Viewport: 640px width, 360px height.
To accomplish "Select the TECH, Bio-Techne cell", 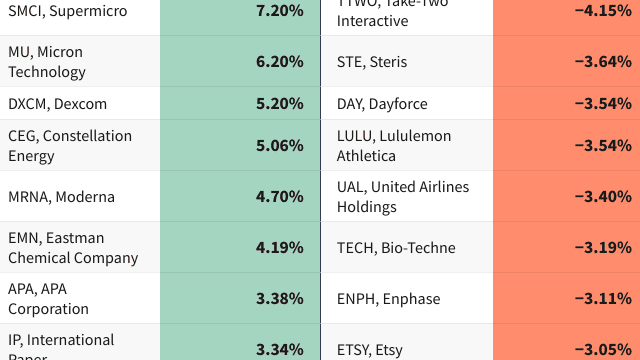I will coord(407,247).
